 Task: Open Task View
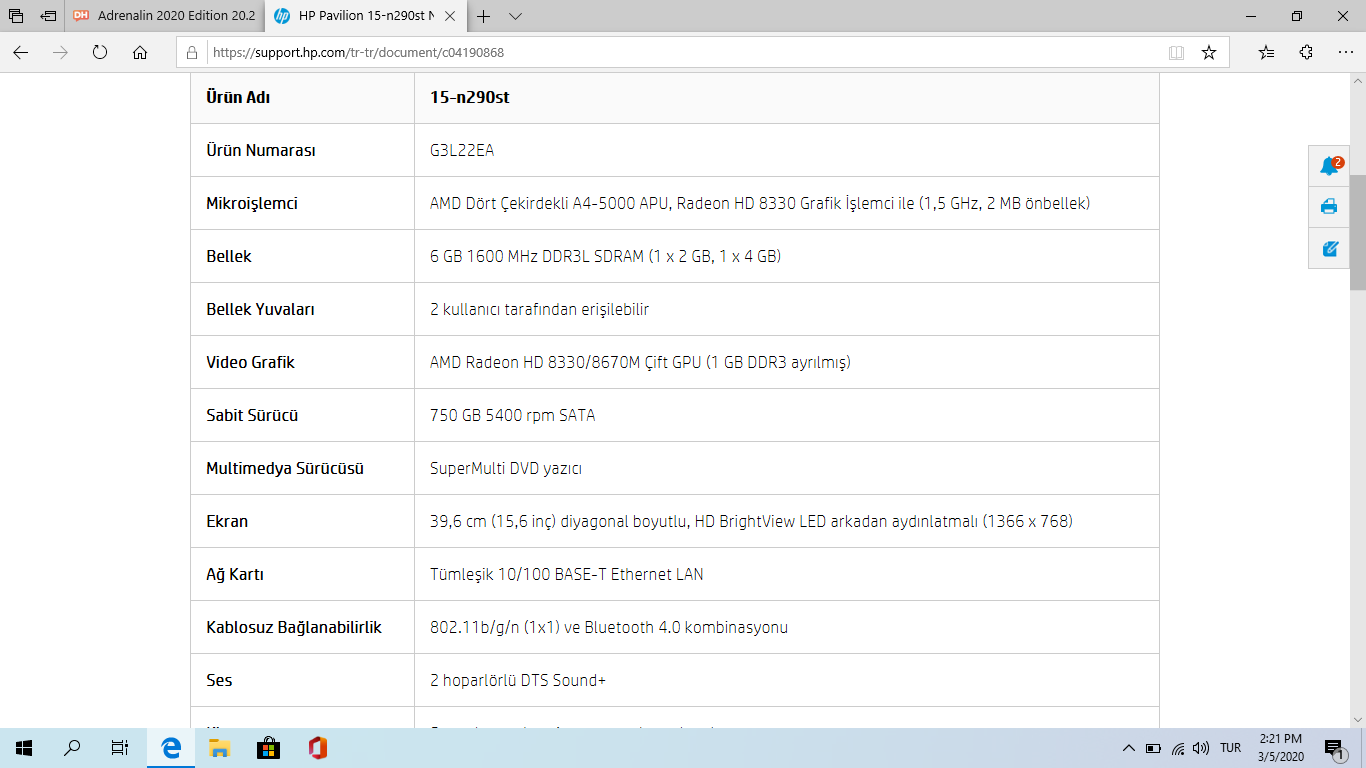click(x=120, y=747)
